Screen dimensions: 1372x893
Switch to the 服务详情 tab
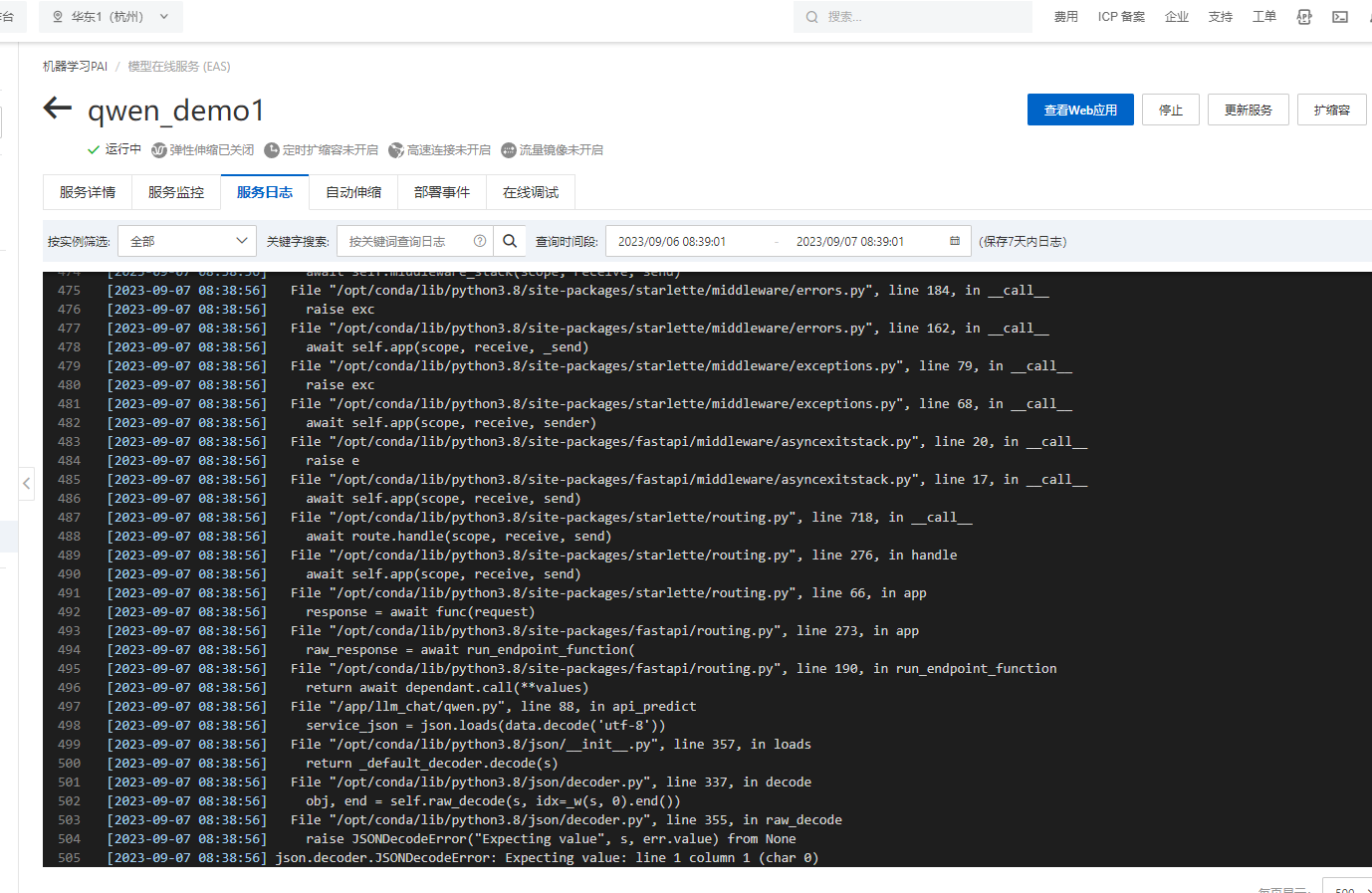(88, 192)
